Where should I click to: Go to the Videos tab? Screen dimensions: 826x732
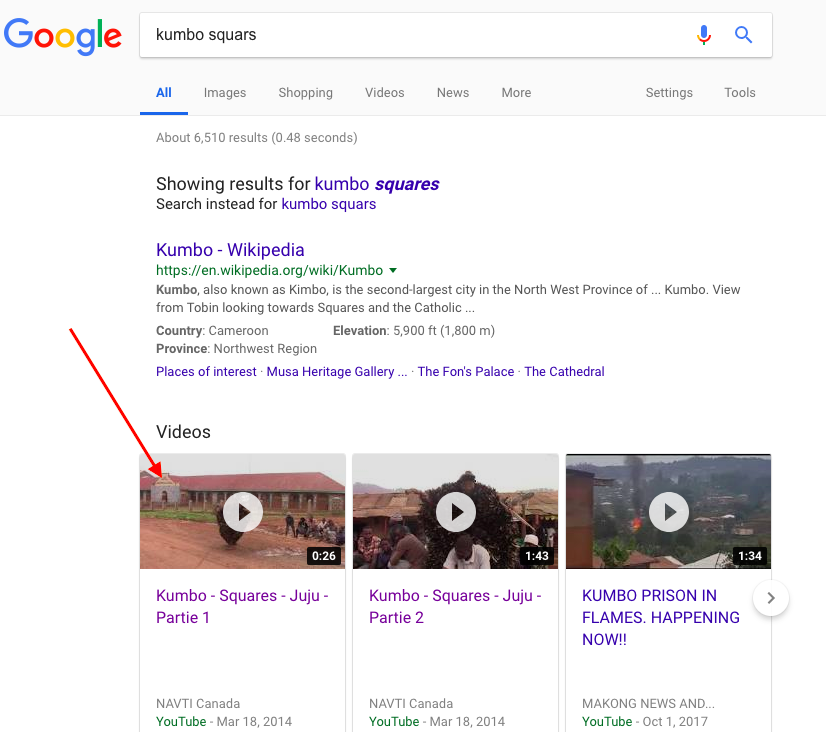pyautogui.click(x=385, y=93)
